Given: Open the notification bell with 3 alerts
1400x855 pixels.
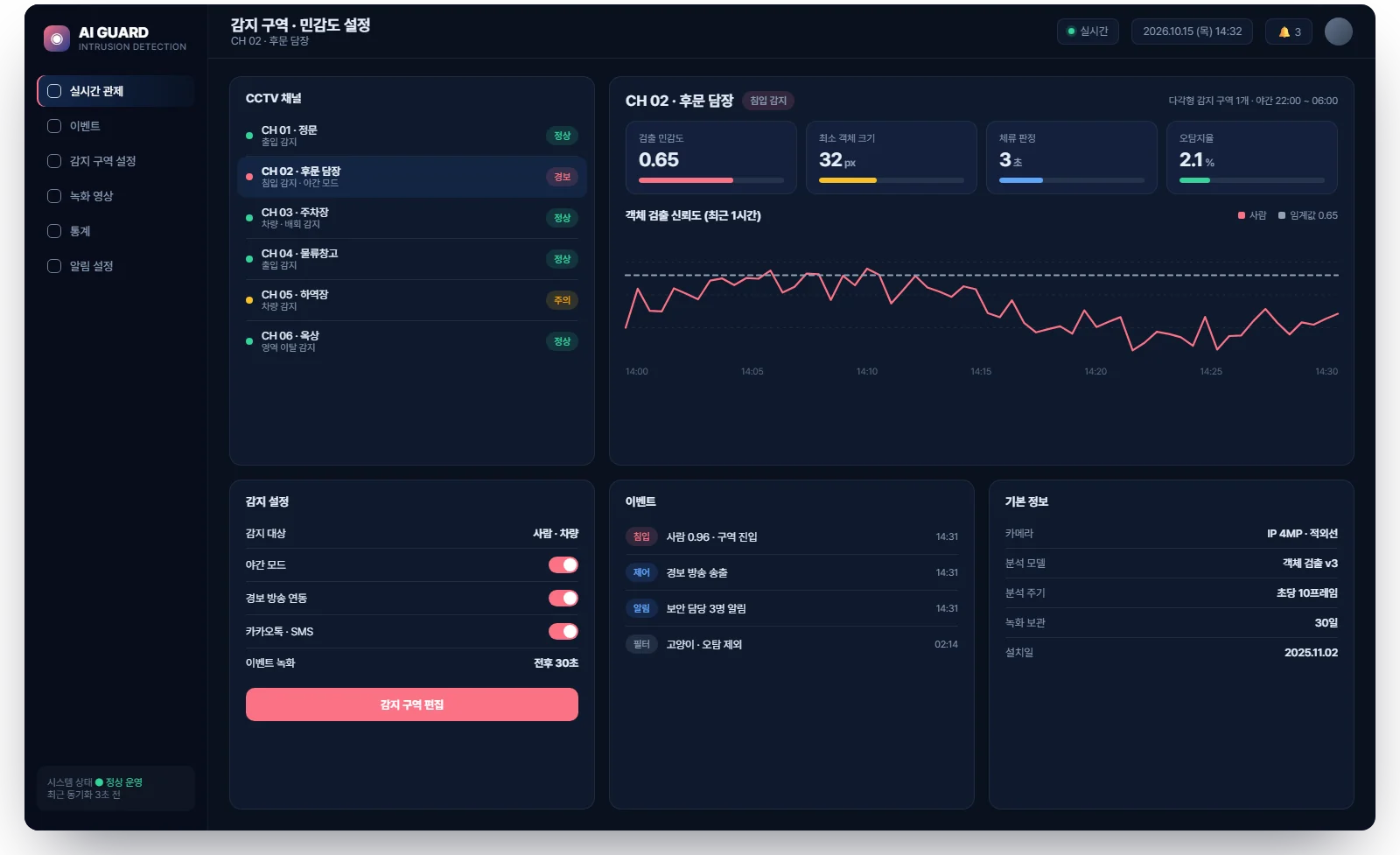Looking at the screenshot, I should [x=1289, y=32].
